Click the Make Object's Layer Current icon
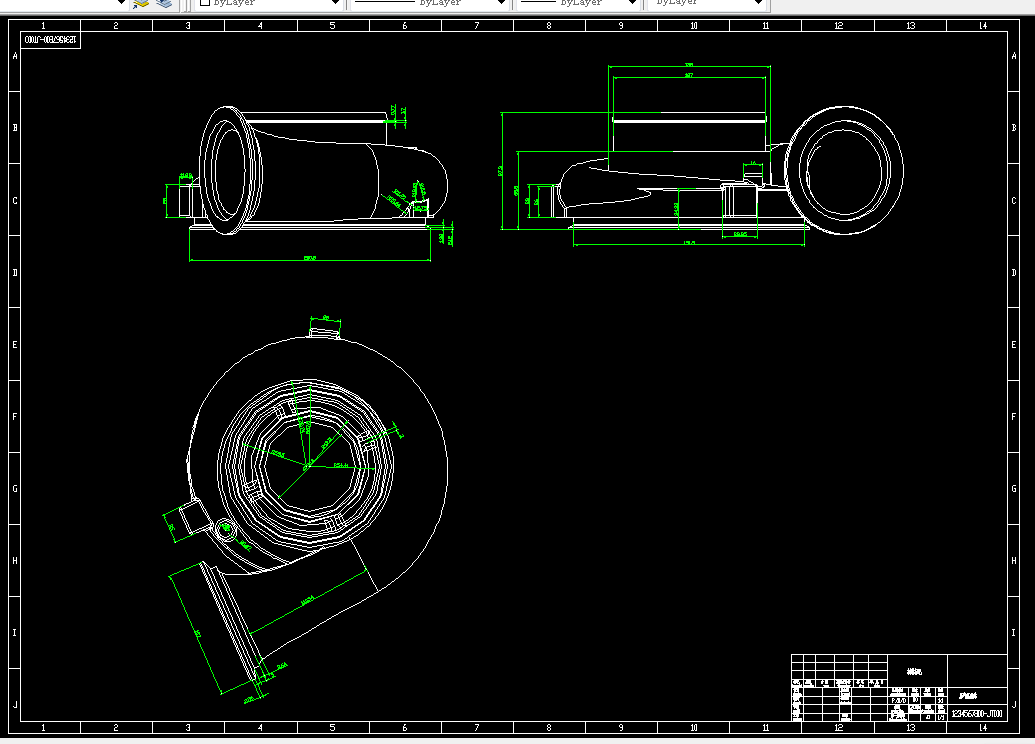Screen dimensions: 1035x744 click(x=141, y=4)
